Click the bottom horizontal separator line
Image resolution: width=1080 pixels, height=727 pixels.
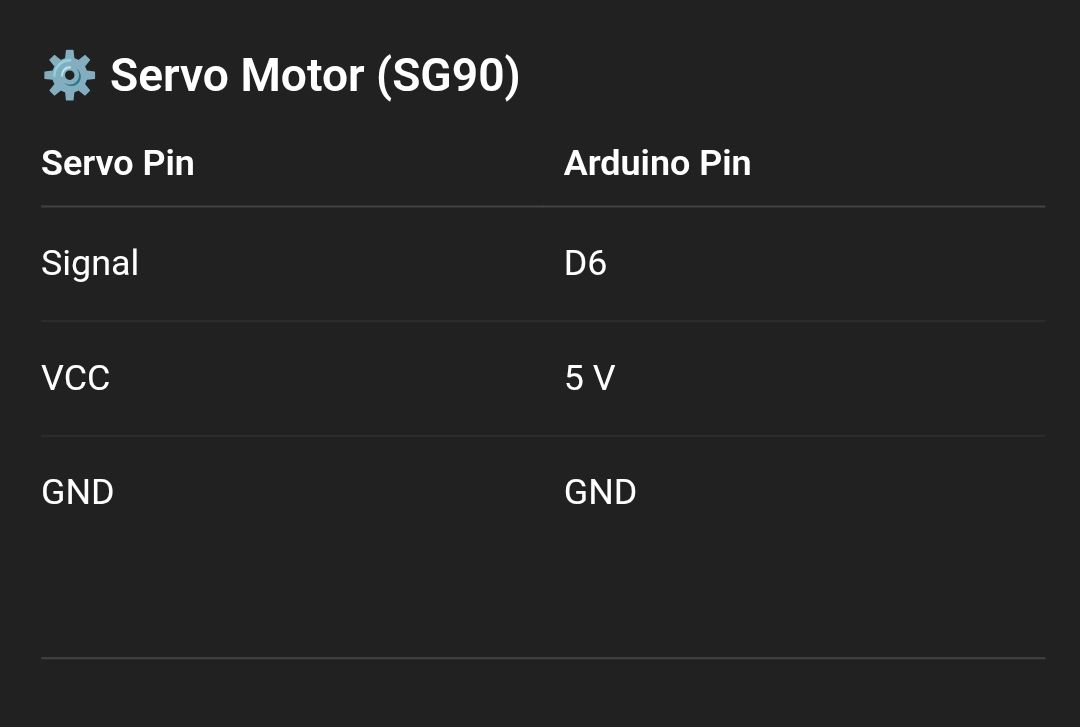(x=542, y=658)
